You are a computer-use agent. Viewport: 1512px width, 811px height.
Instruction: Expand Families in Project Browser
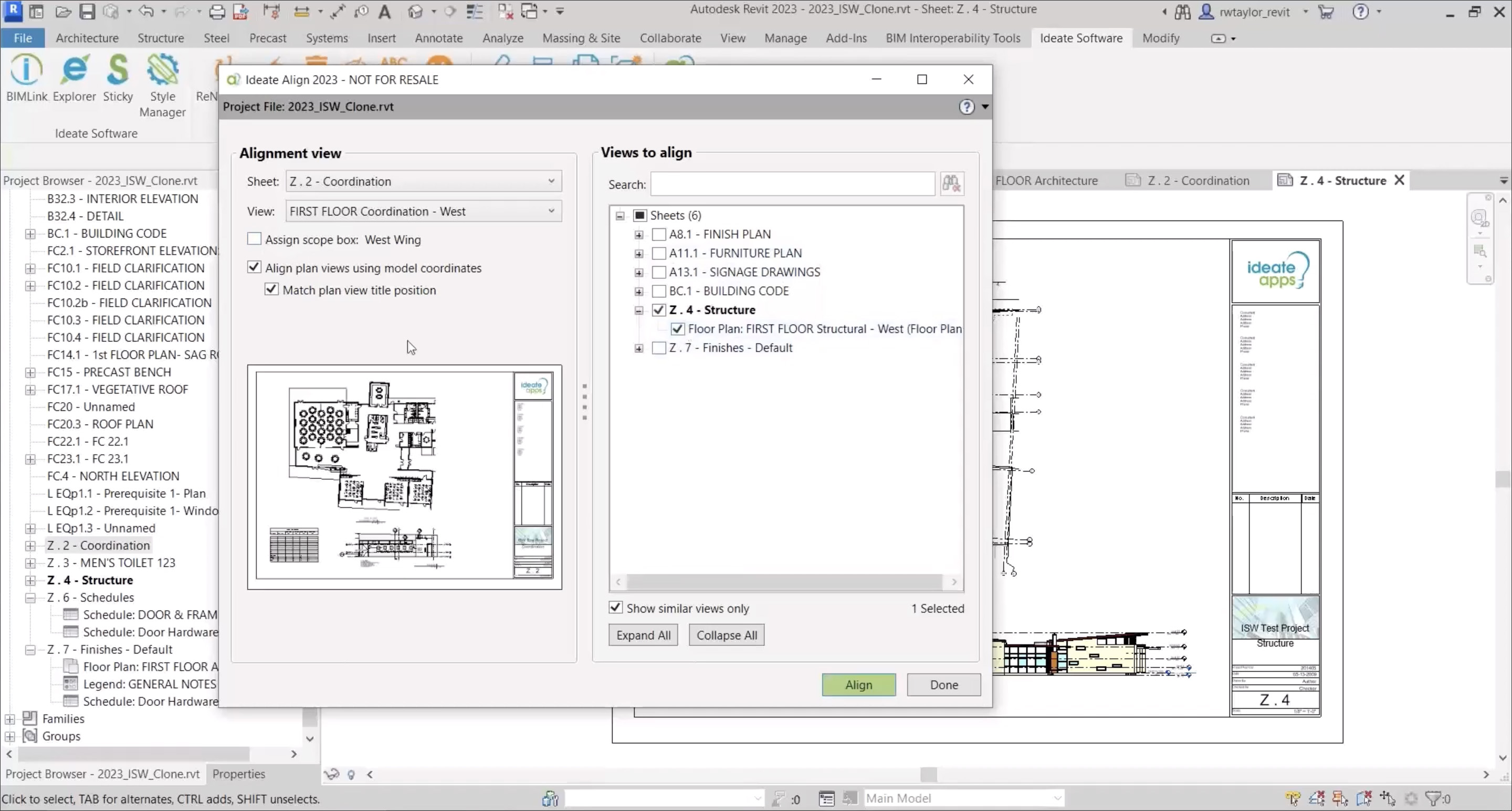pos(10,719)
